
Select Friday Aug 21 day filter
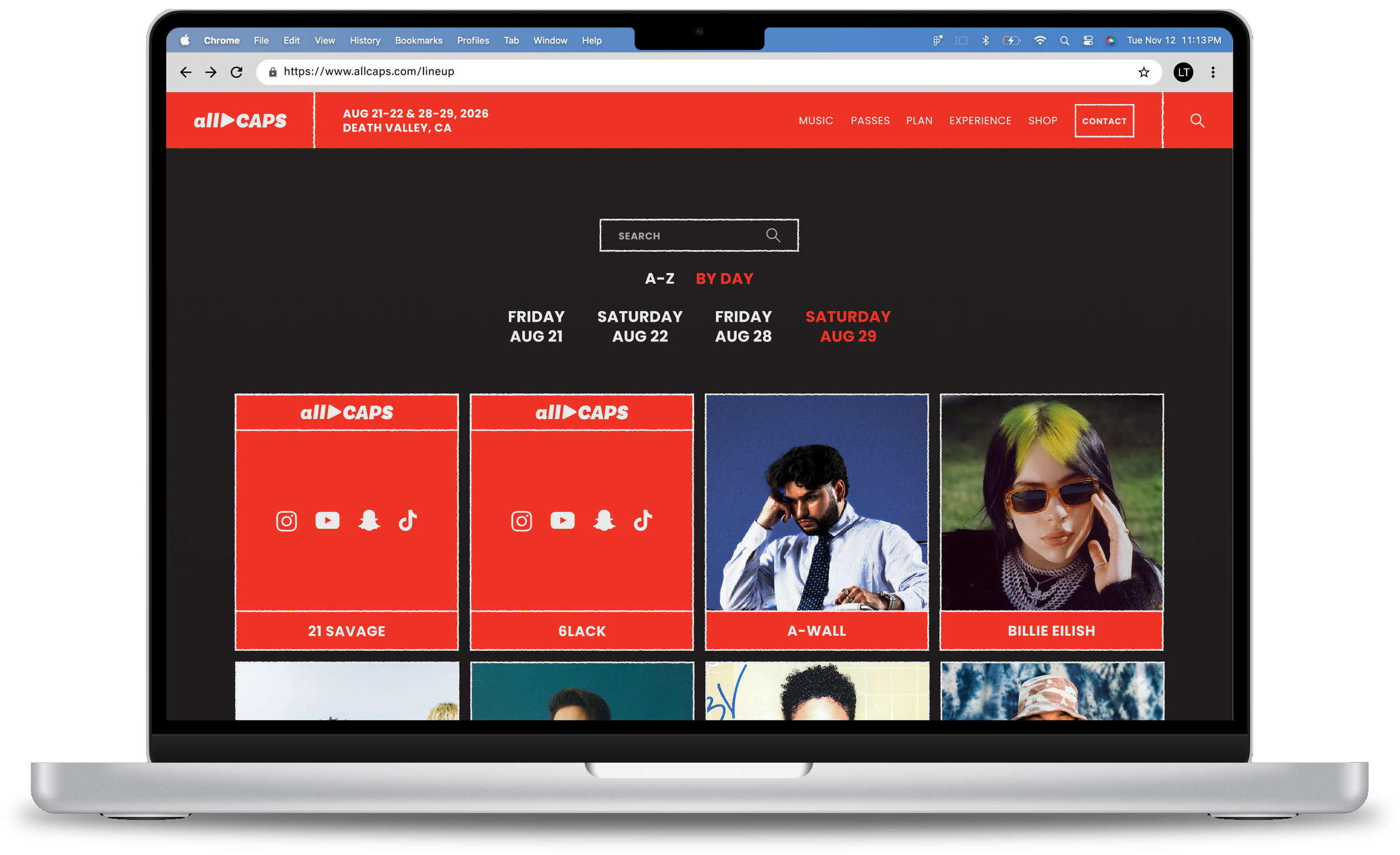[536, 326]
